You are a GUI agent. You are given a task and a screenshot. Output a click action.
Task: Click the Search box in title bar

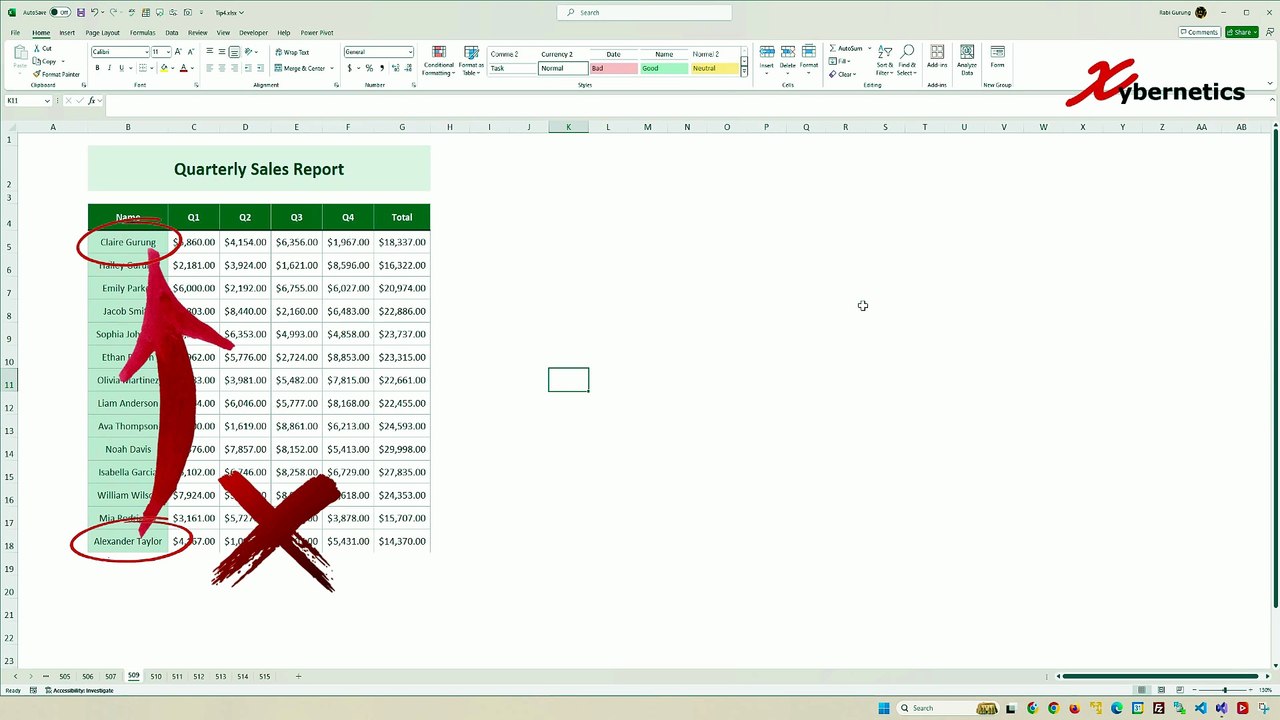644,12
